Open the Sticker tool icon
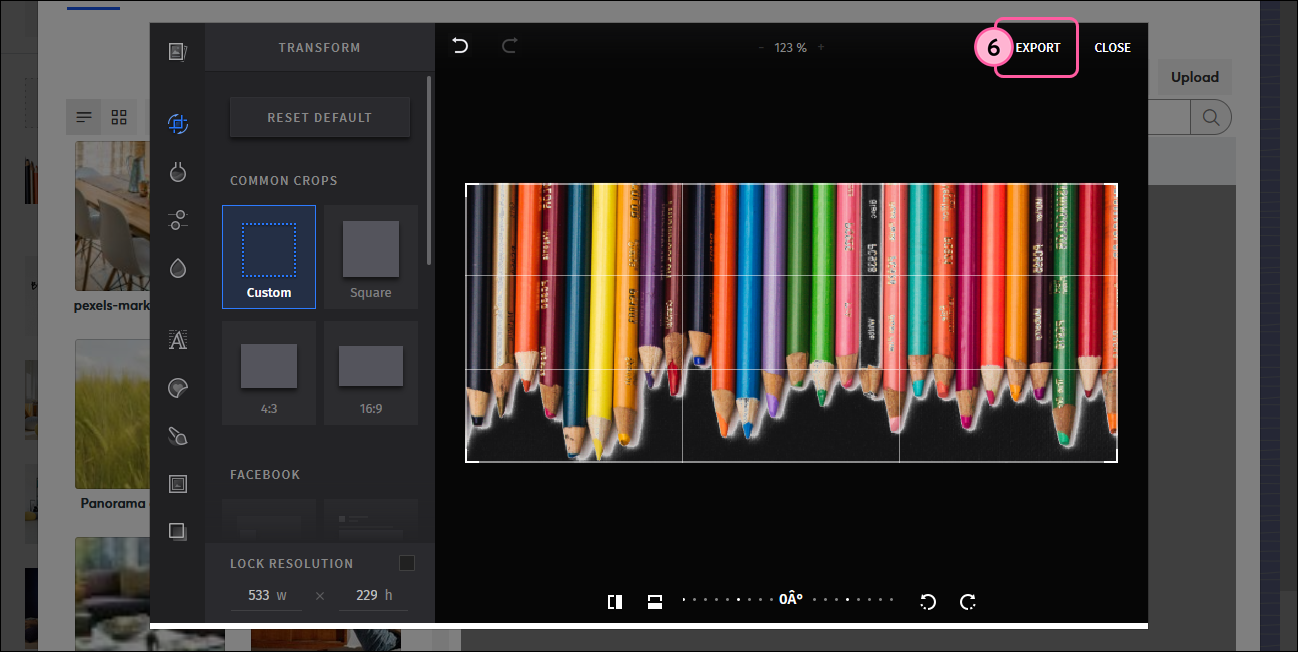This screenshot has height=652, width=1298. click(x=178, y=388)
